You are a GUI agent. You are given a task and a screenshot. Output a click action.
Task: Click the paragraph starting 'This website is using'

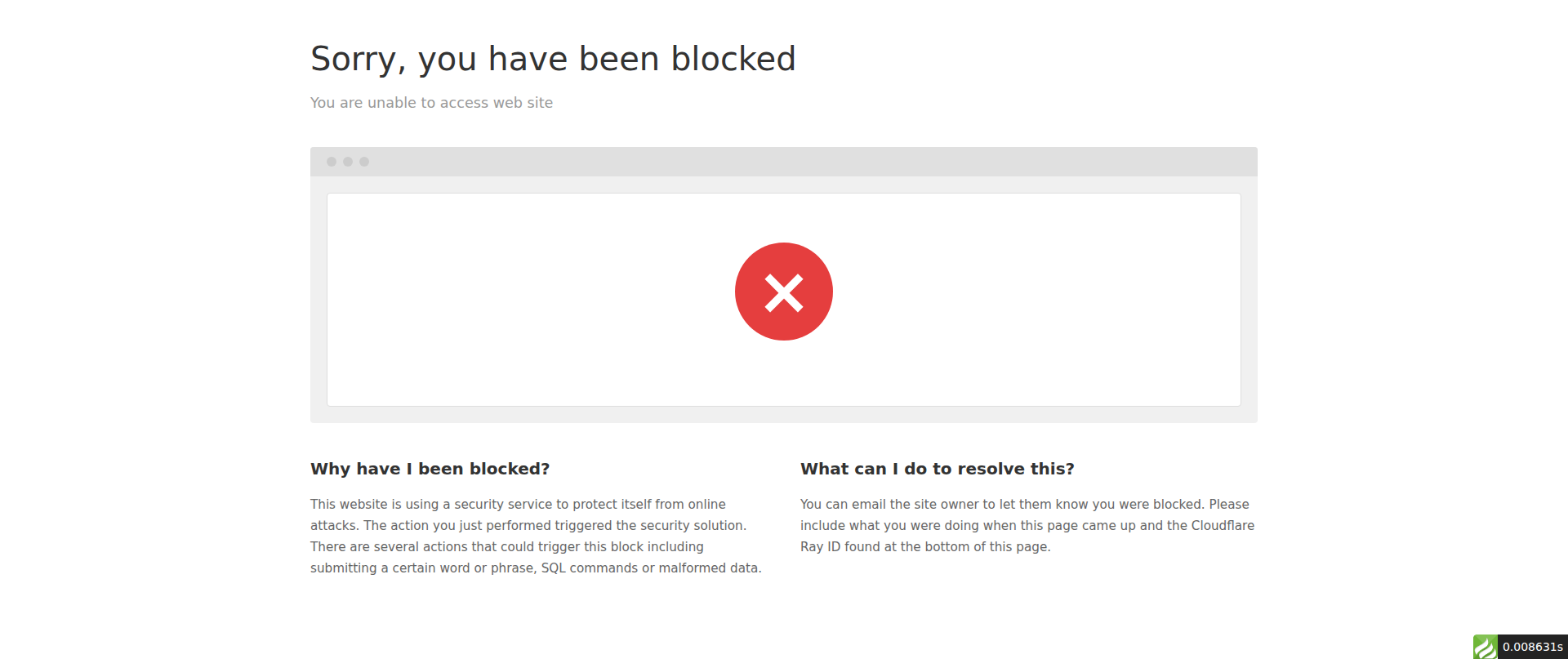click(x=536, y=536)
